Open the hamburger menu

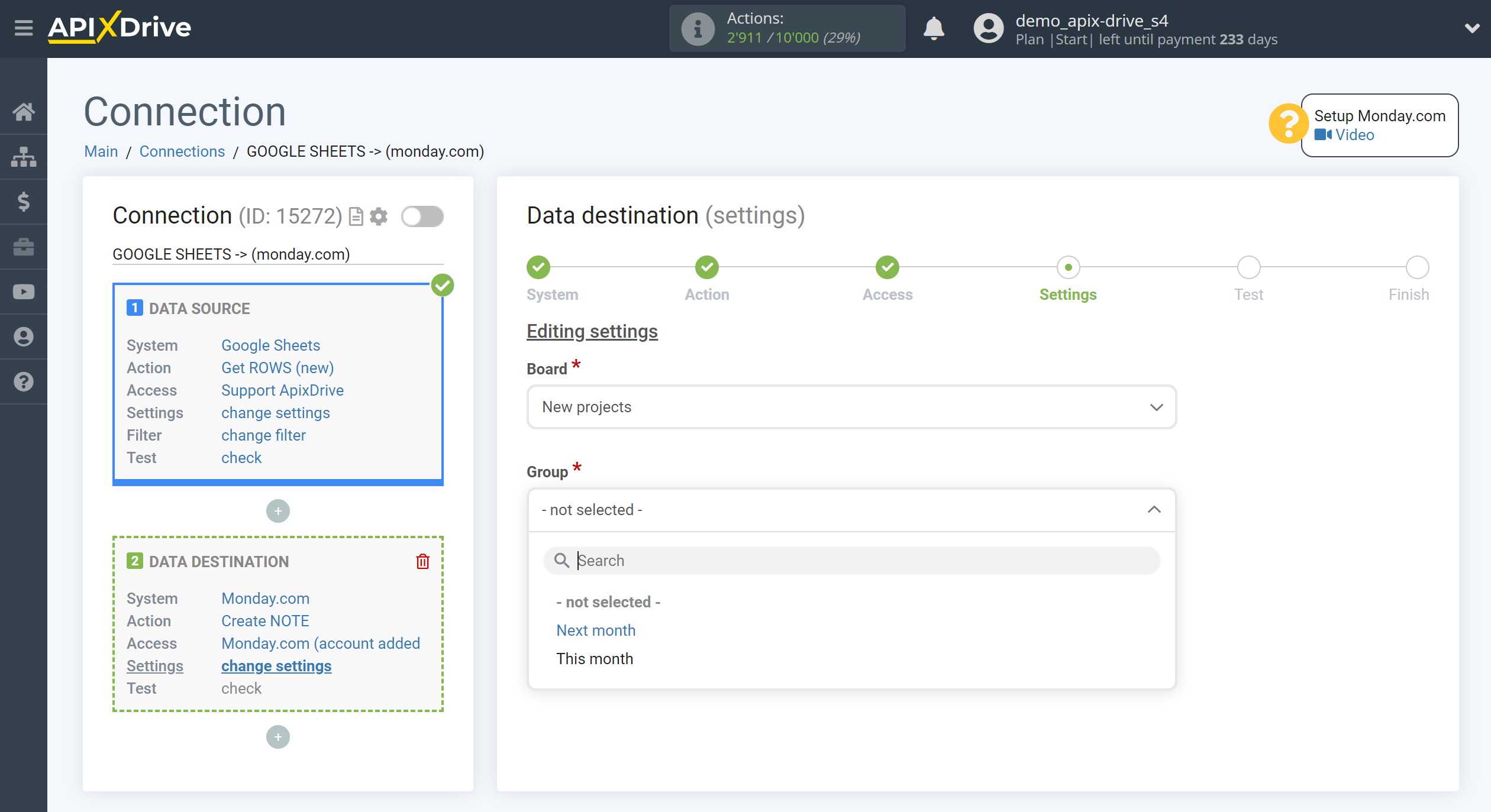(x=24, y=28)
